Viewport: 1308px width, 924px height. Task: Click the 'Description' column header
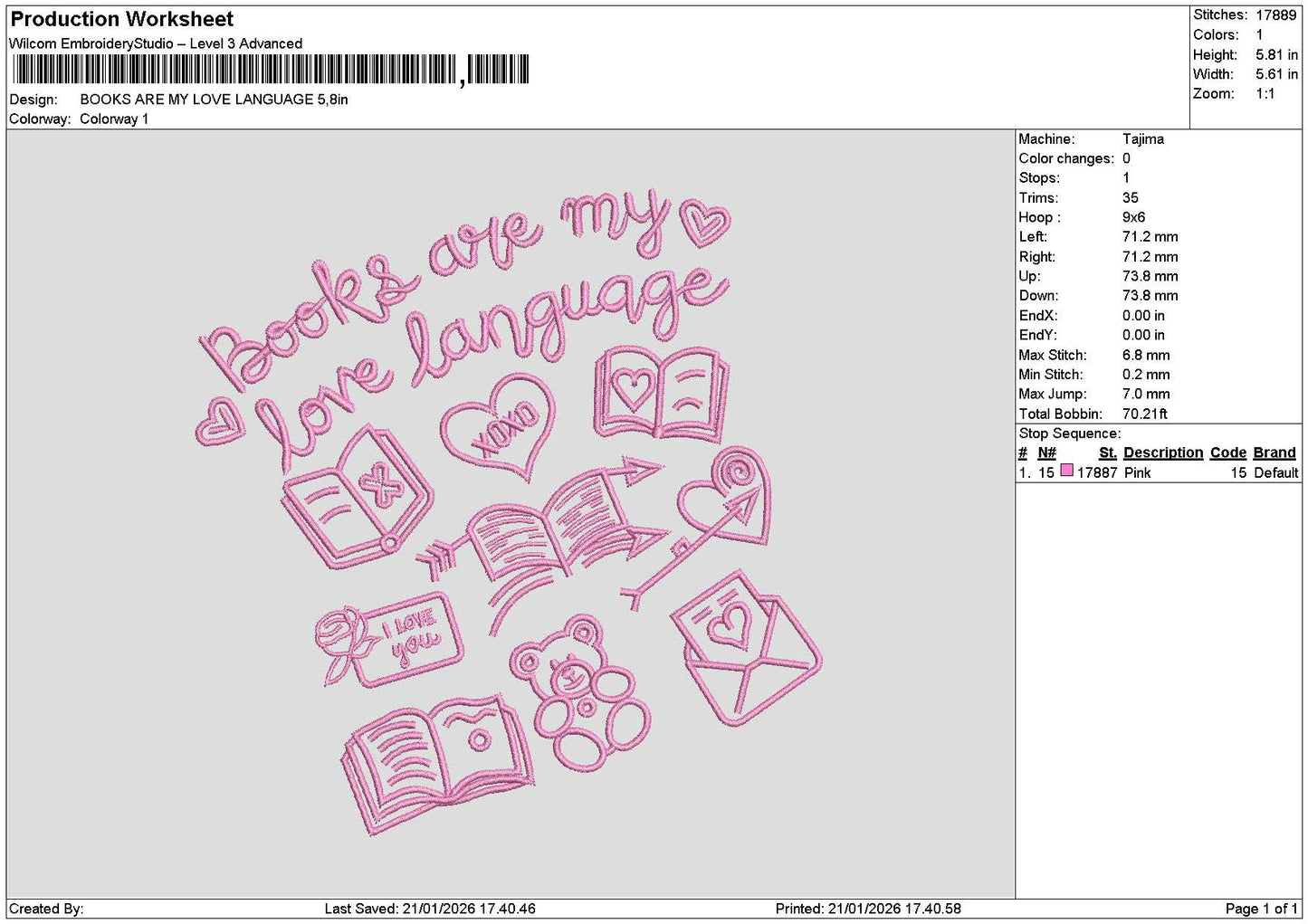1163,453
